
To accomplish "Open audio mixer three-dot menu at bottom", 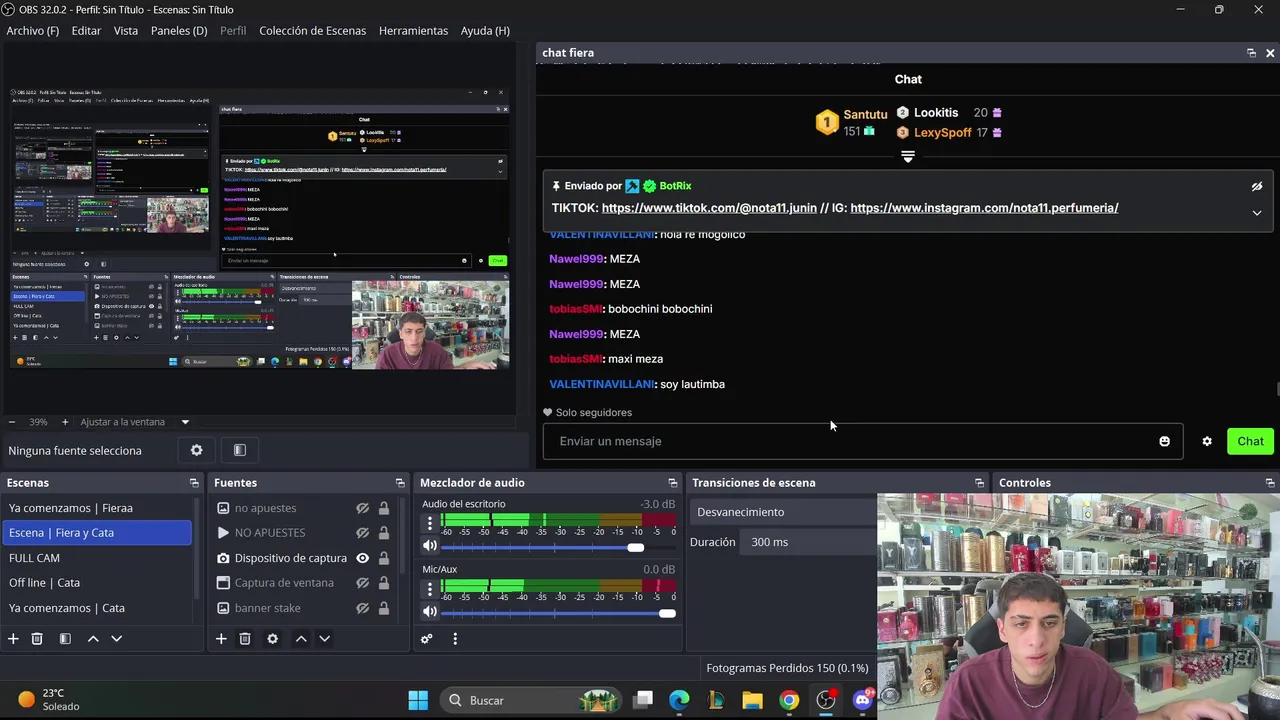I will click(x=455, y=639).
